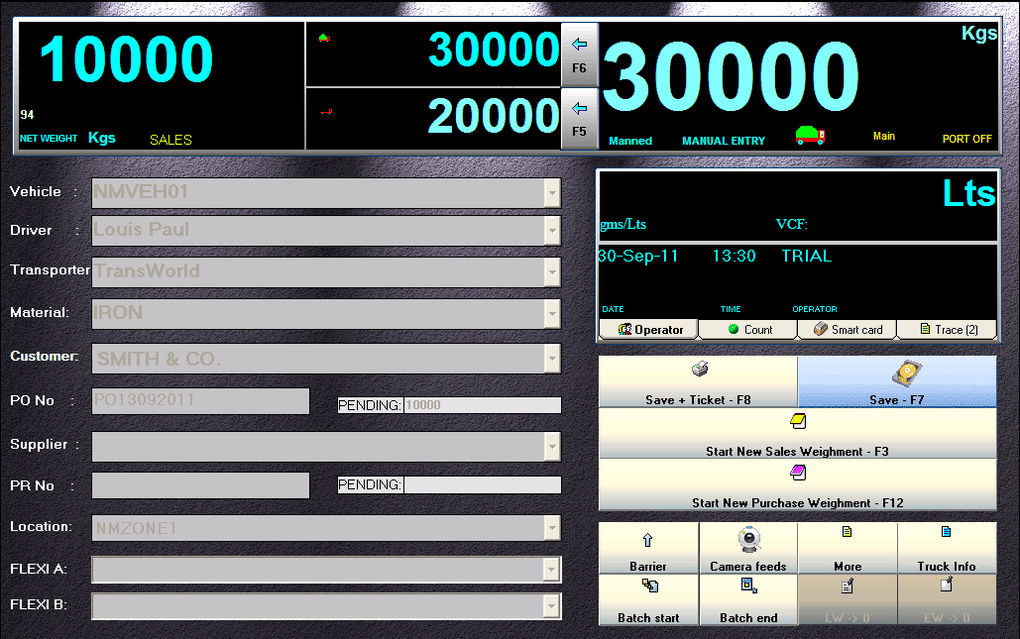Click the Batch start icon

[x=650, y=586]
